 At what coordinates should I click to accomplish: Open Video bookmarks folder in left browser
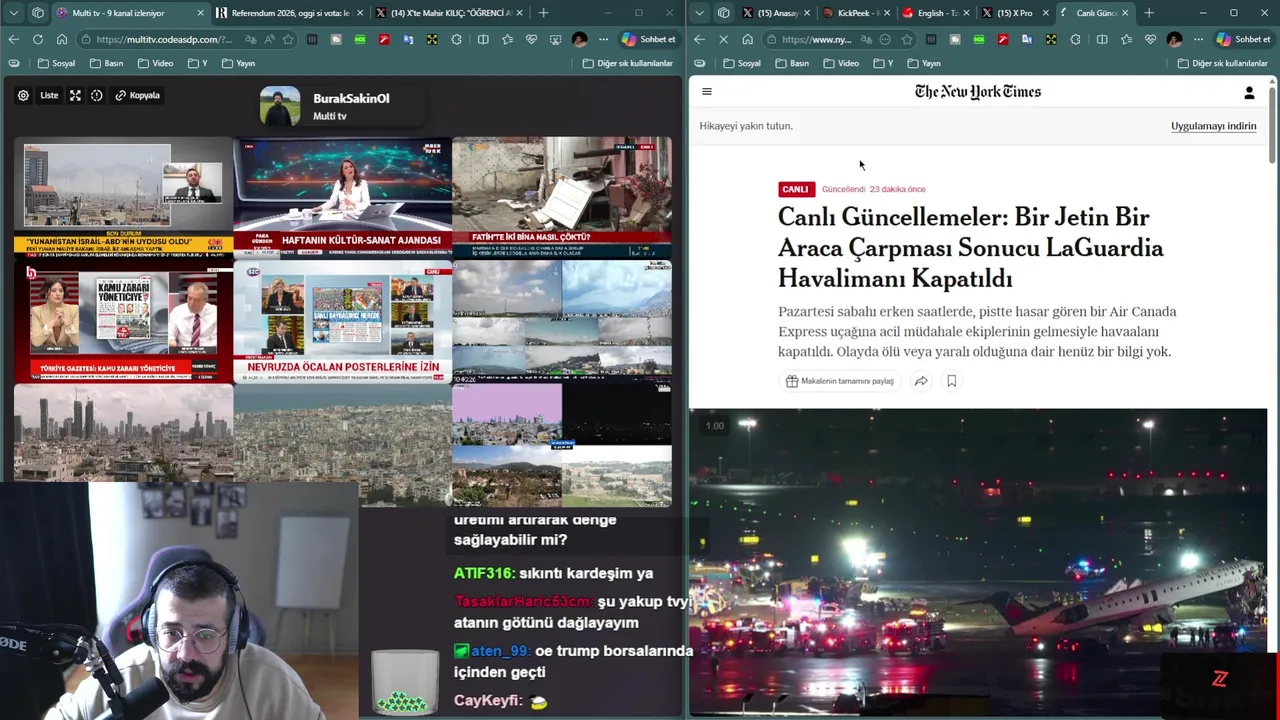pos(155,63)
